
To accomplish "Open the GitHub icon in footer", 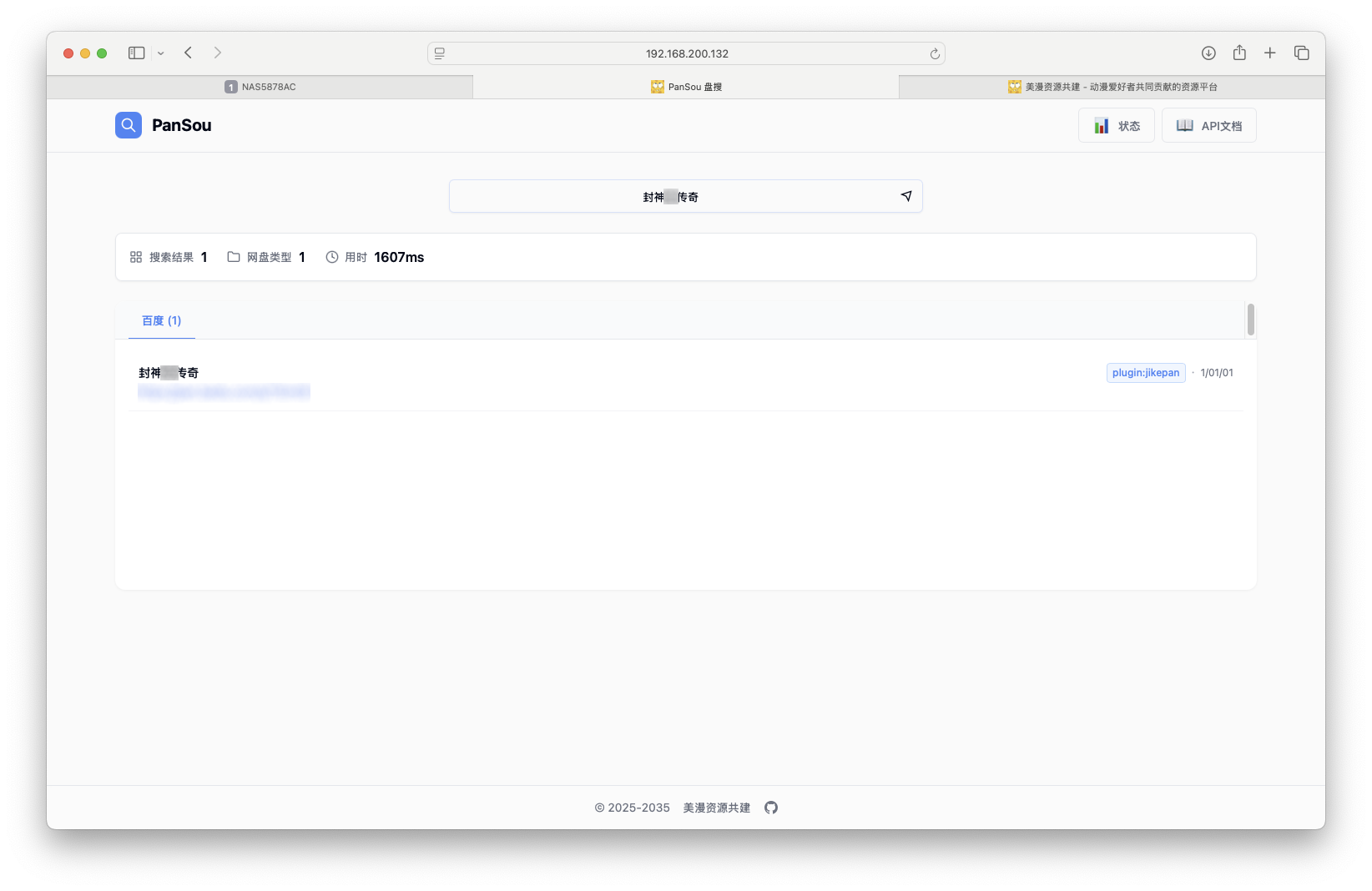I will [x=771, y=808].
